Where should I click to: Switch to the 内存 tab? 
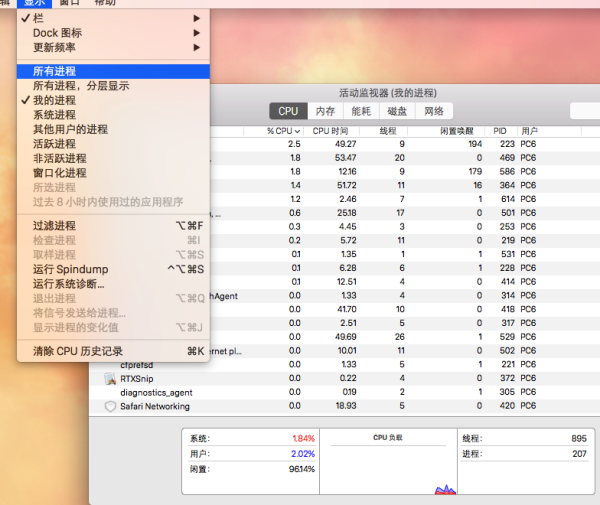(325, 111)
